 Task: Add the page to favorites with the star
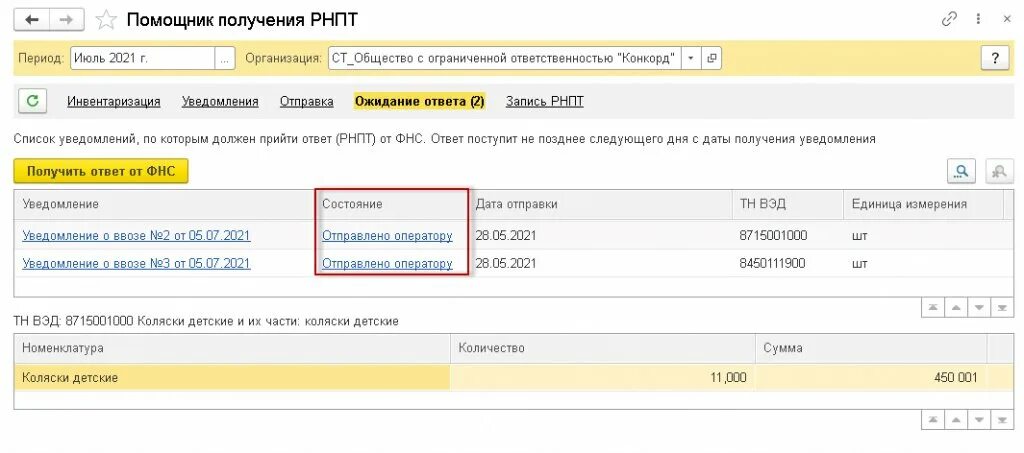point(105,20)
